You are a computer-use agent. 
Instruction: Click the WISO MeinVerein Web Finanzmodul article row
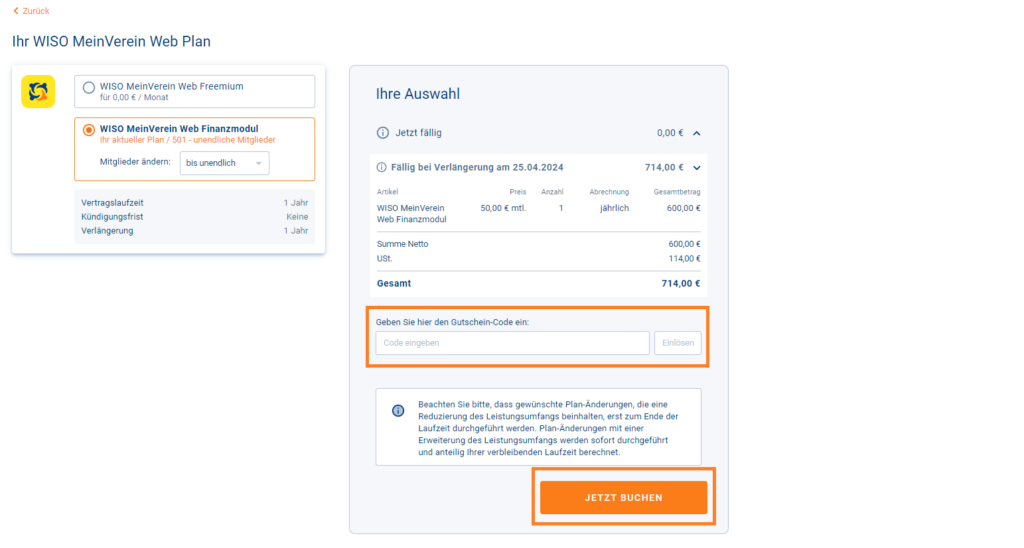(538, 214)
